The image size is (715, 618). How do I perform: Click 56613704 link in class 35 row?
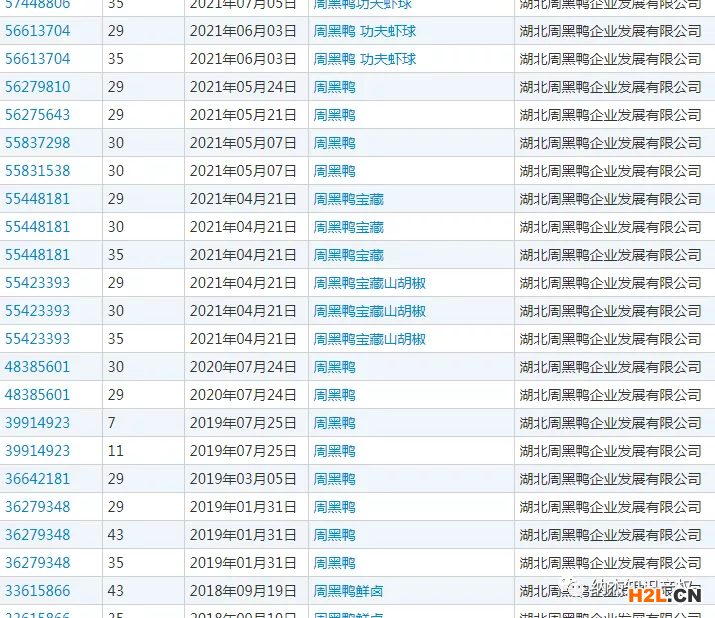37,59
